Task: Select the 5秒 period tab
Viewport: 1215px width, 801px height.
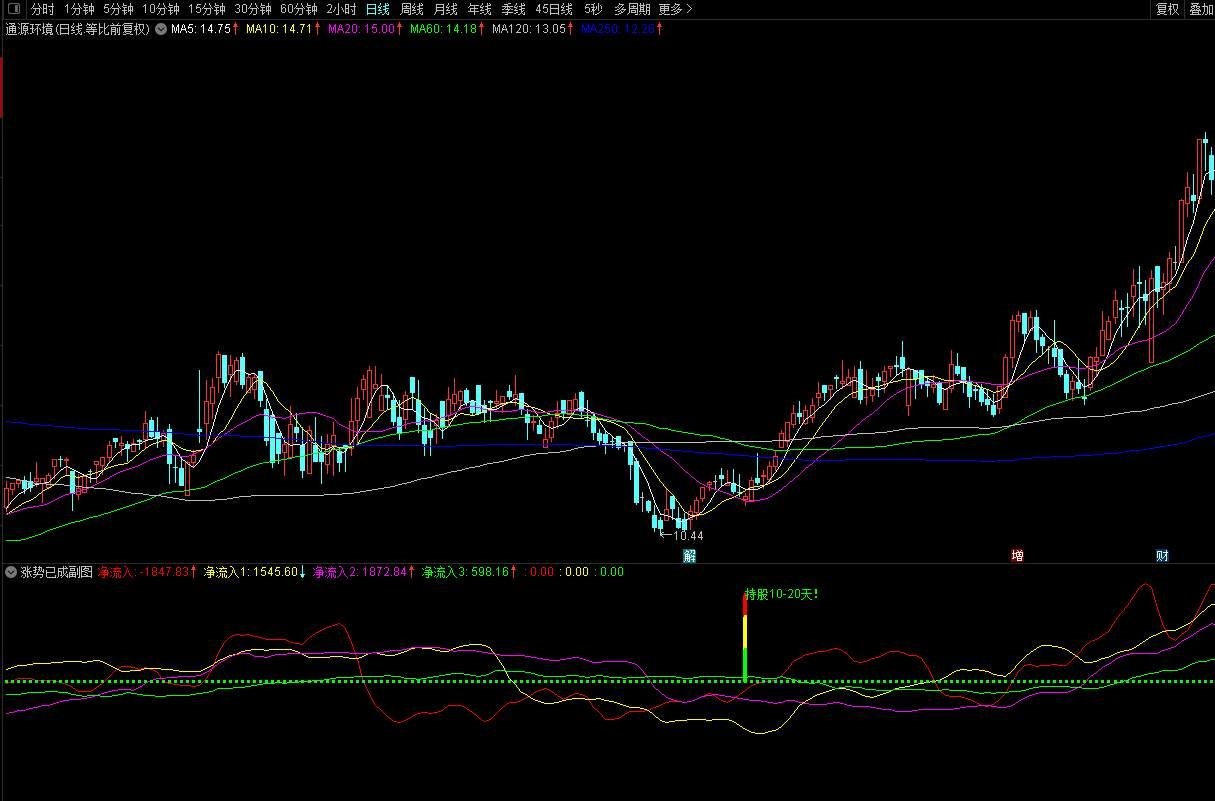Action: (594, 9)
